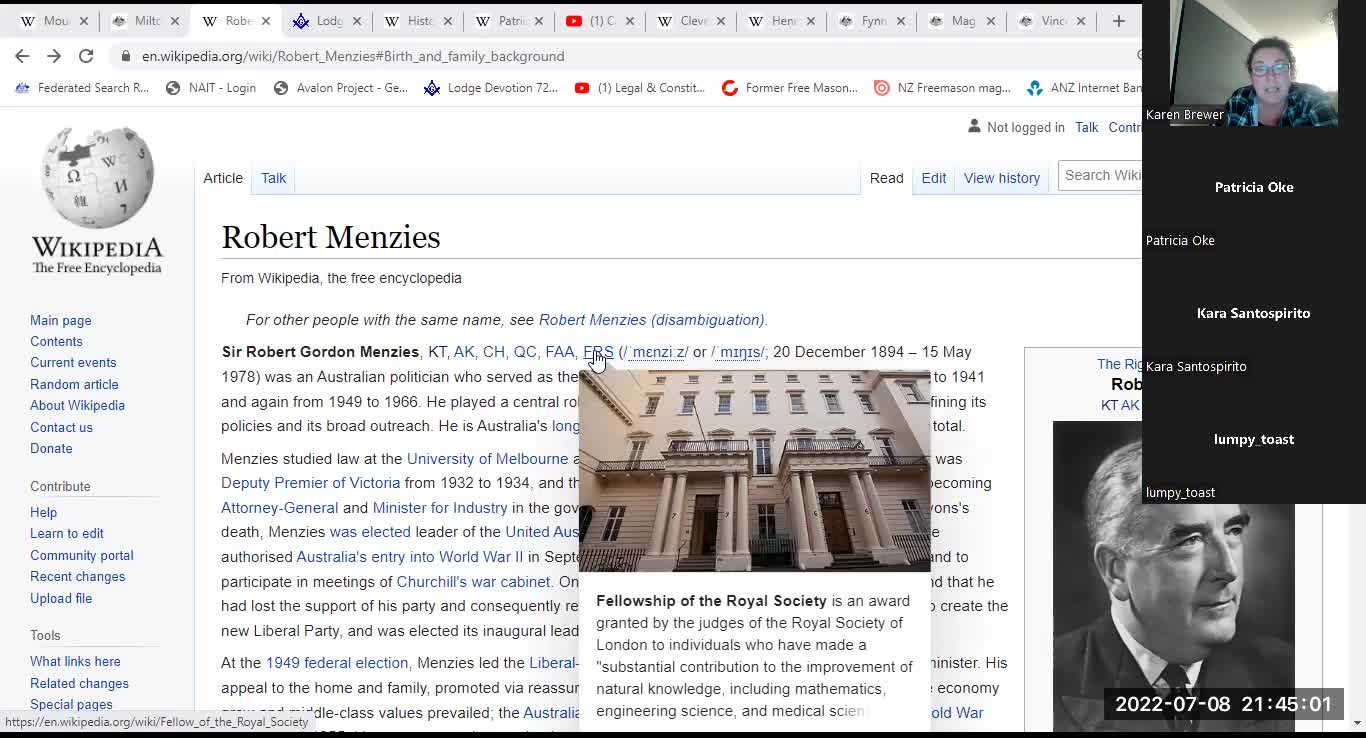Open Former Free Mason bookmark
The image size is (1366, 738).
[790, 88]
